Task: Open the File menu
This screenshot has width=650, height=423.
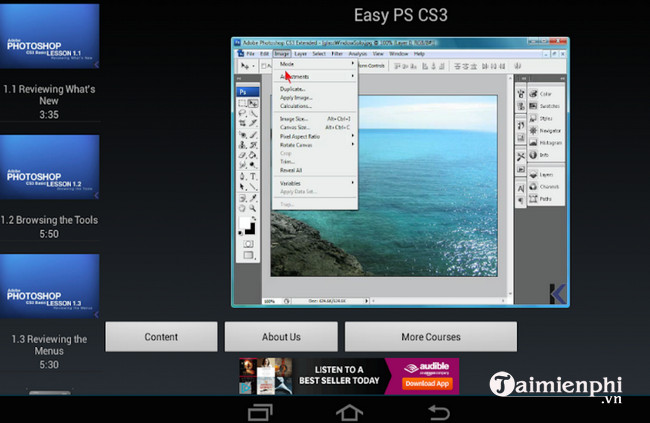Action: [x=250, y=54]
